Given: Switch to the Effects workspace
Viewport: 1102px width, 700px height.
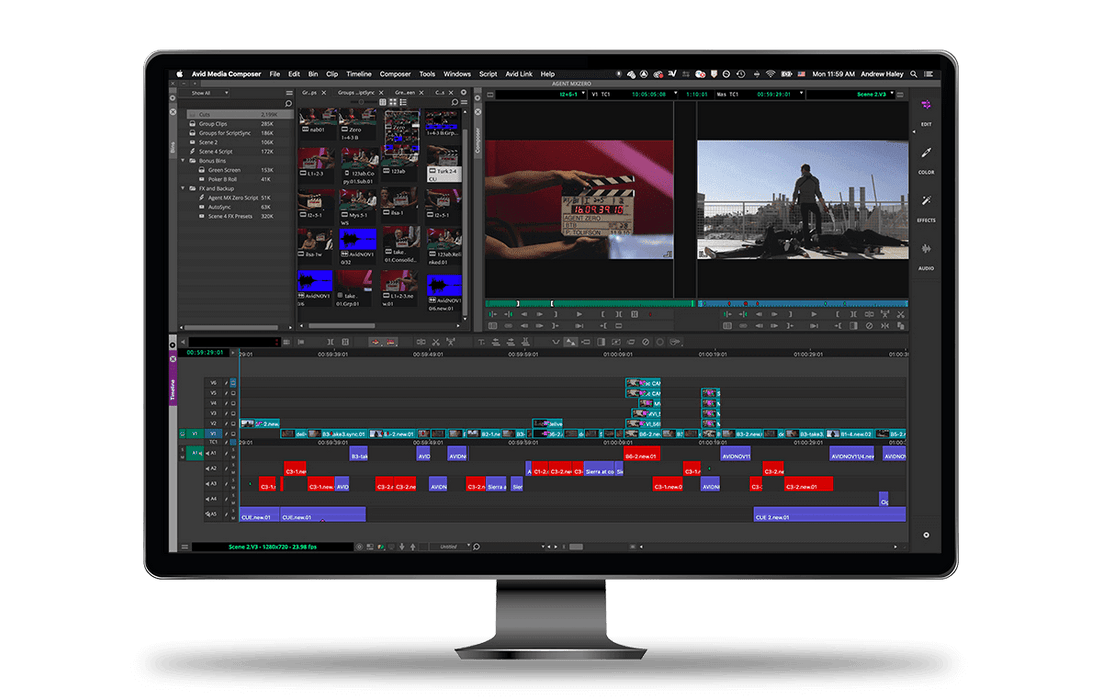Looking at the screenshot, I should [925, 204].
